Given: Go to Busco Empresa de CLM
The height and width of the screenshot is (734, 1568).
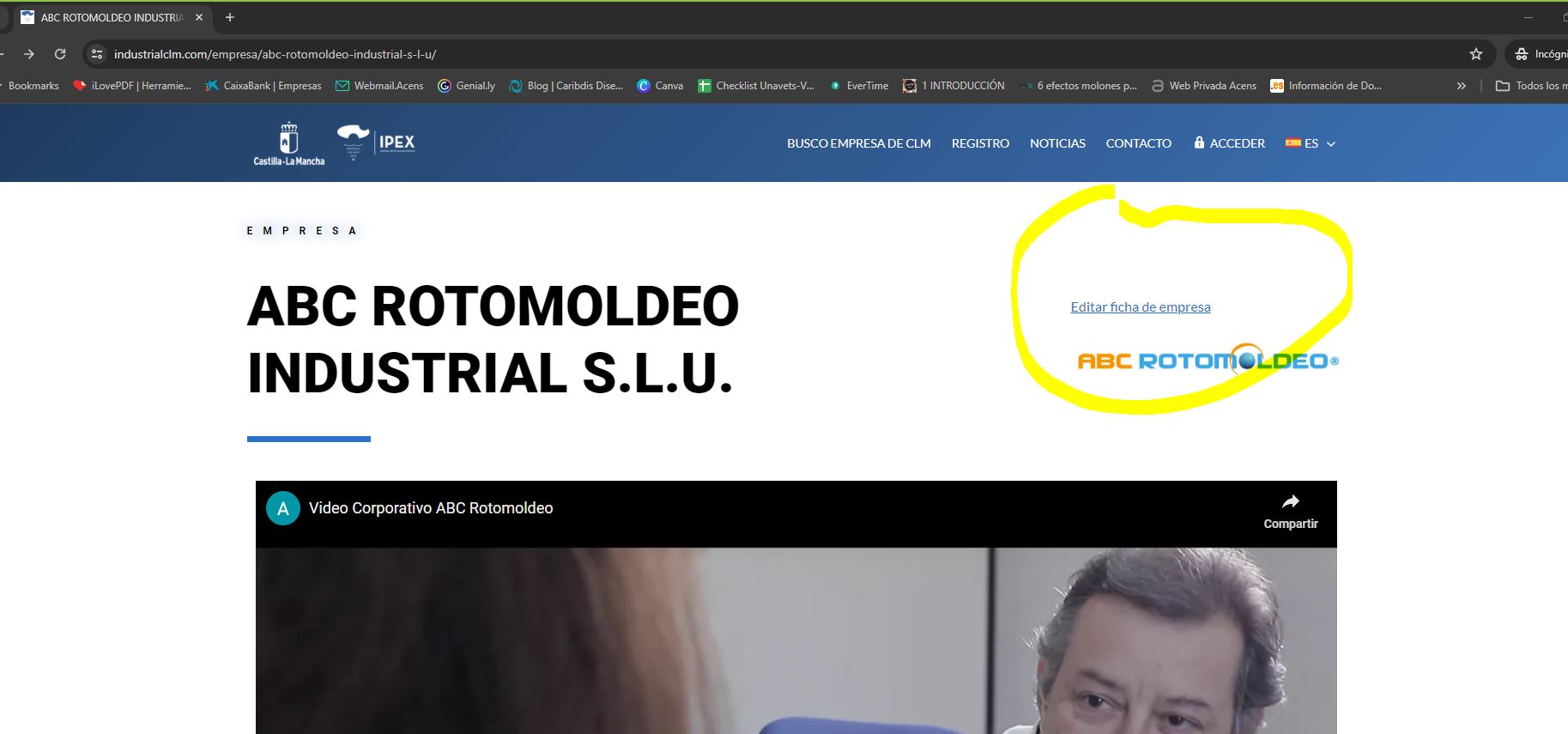Looking at the screenshot, I should [x=858, y=143].
